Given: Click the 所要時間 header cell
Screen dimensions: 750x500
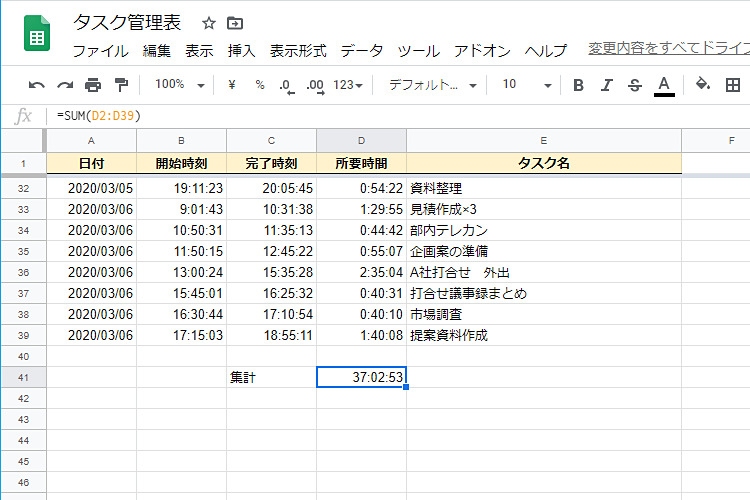Looking at the screenshot, I should tap(361, 164).
